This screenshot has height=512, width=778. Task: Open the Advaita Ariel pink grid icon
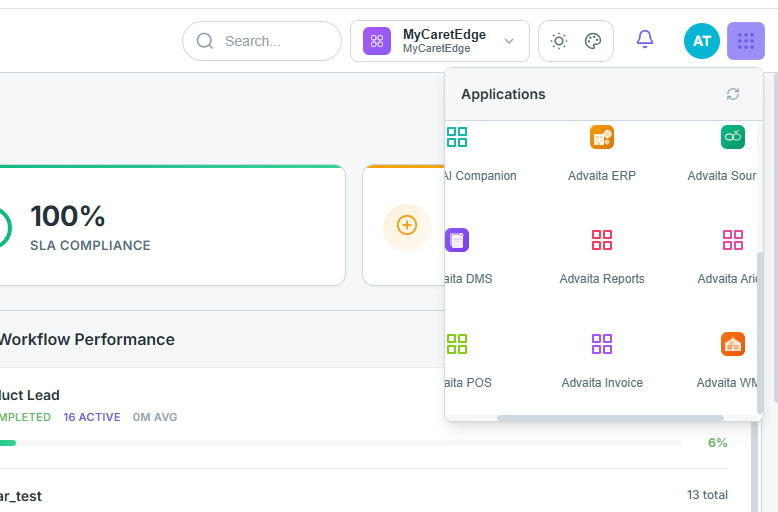pyautogui.click(x=732, y=240)
